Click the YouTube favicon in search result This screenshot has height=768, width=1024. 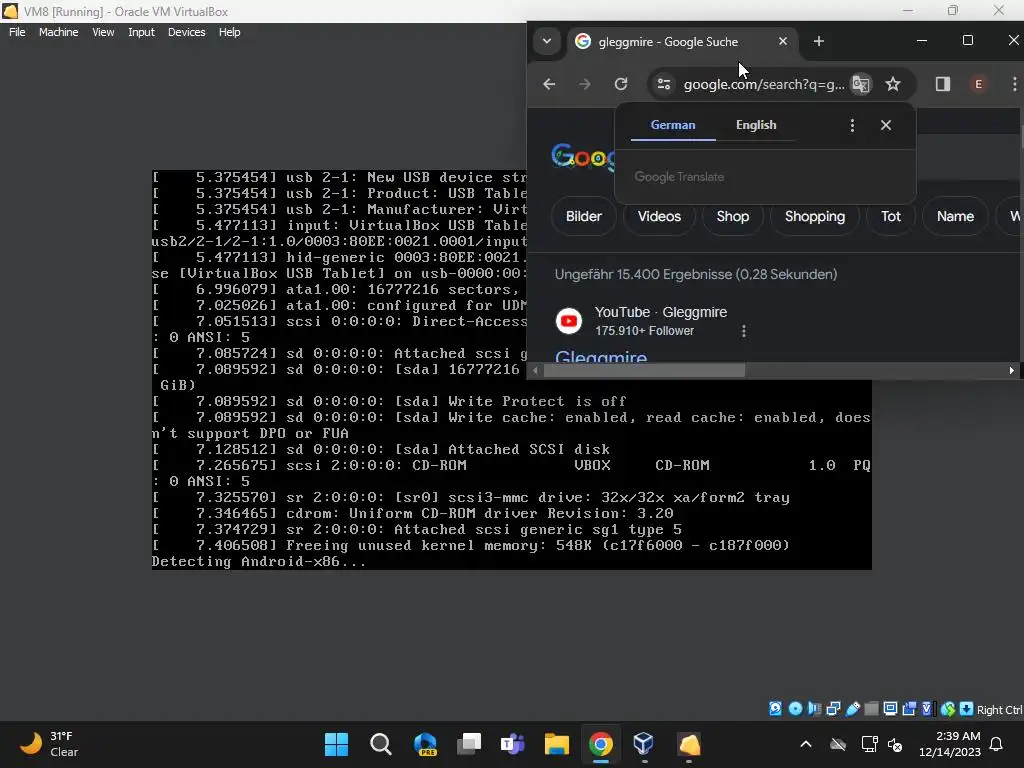tap(569, 321)
